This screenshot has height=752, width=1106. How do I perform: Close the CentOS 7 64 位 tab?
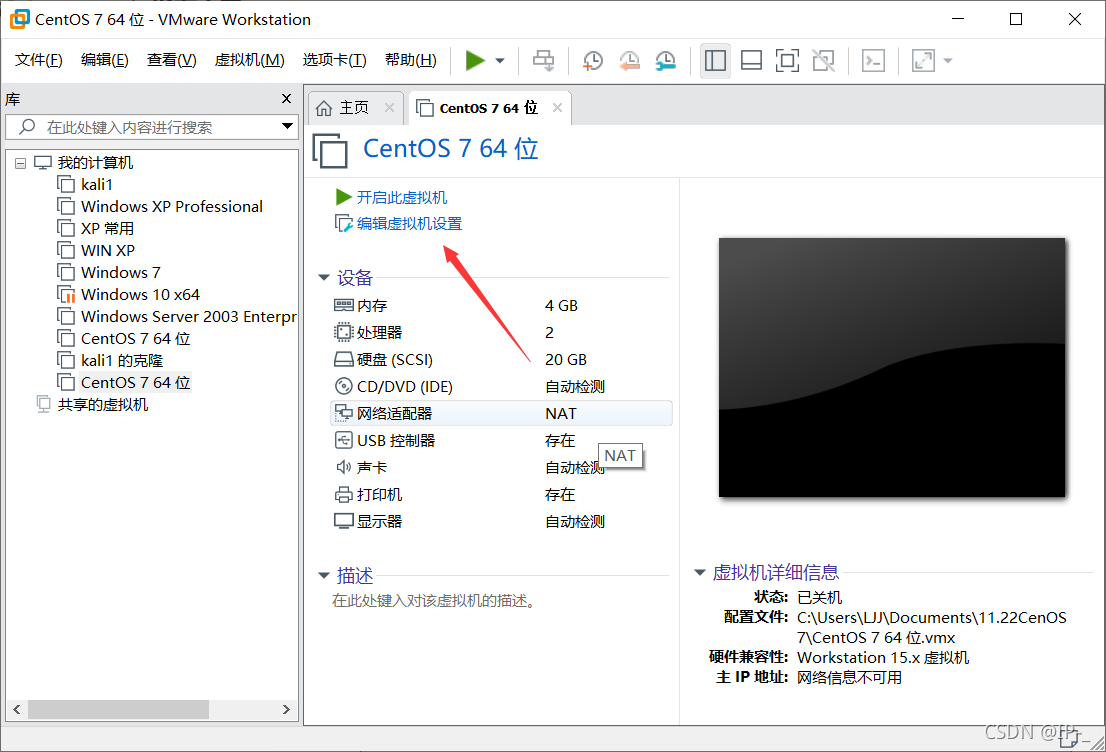point(557,107)
